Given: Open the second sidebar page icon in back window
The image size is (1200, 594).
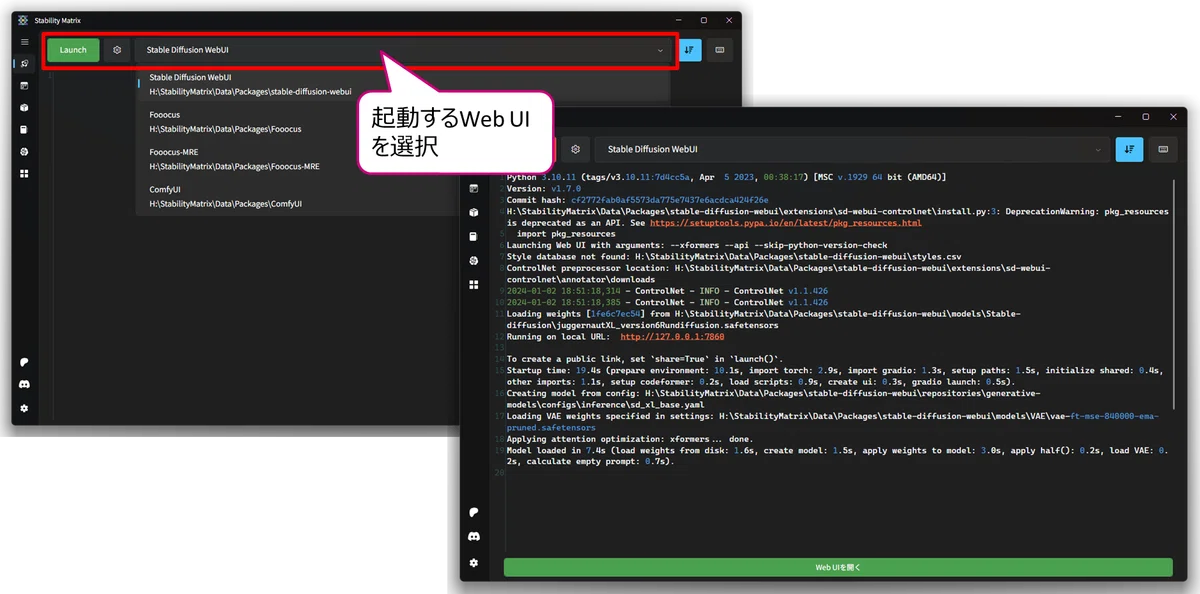Looking at the screenshot, I should coord(24,86).
